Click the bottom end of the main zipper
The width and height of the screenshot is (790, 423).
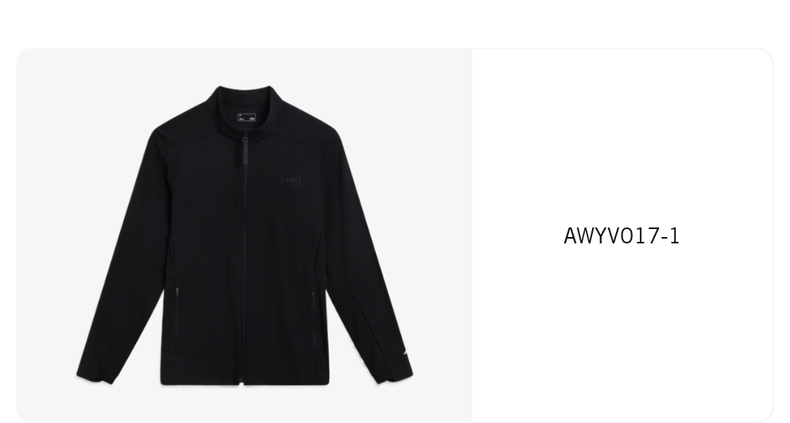coord(243,382)
